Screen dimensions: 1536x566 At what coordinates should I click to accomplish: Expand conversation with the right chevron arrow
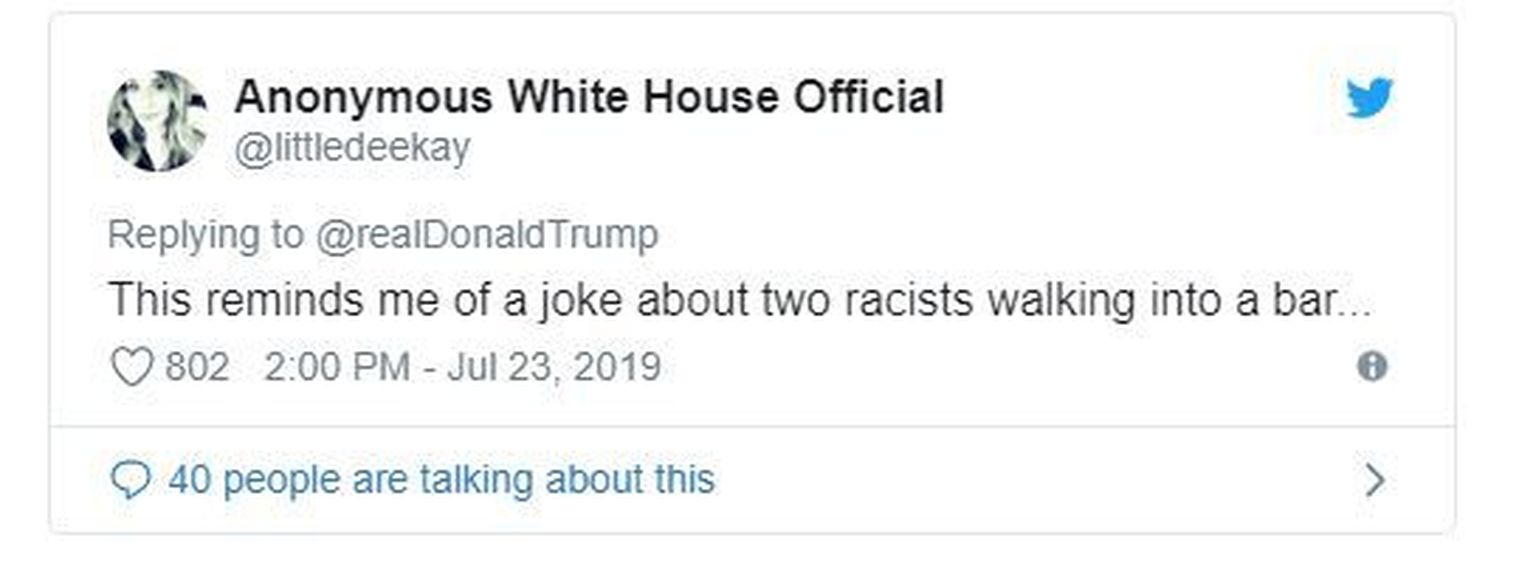point(1376,481)
